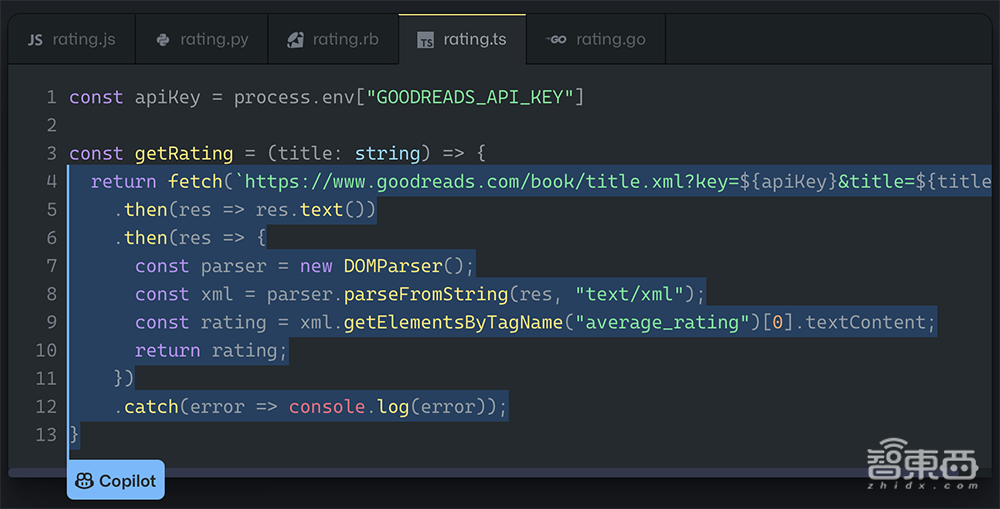The width and height of the screenshot is (1000, 509).
Task: Click the zhidx watermark logo
Action: [920, 466]
